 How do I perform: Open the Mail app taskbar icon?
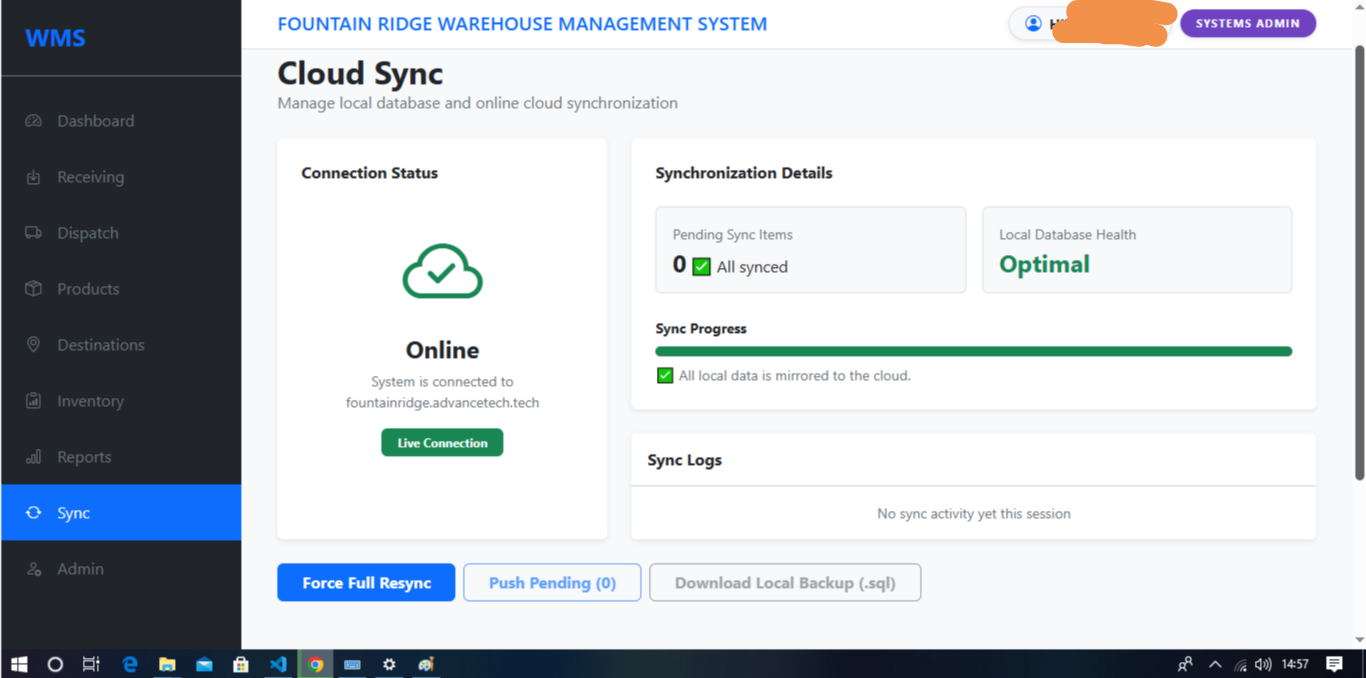coord(204,664)
